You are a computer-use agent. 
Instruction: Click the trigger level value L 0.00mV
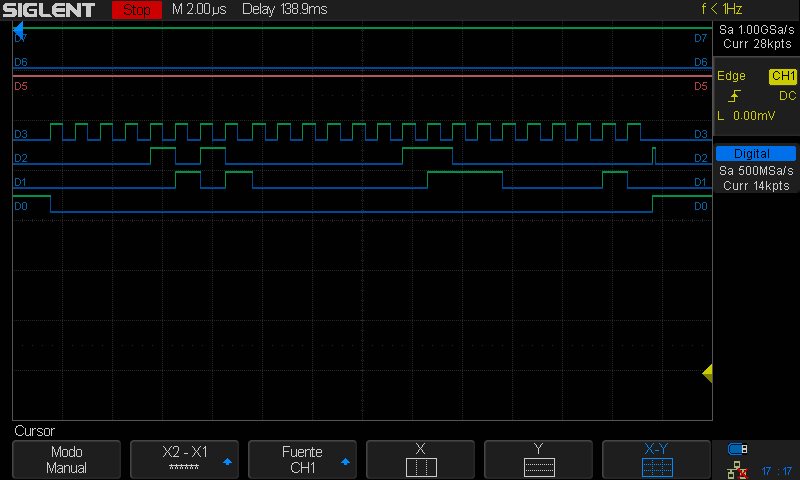click(746, 116)
